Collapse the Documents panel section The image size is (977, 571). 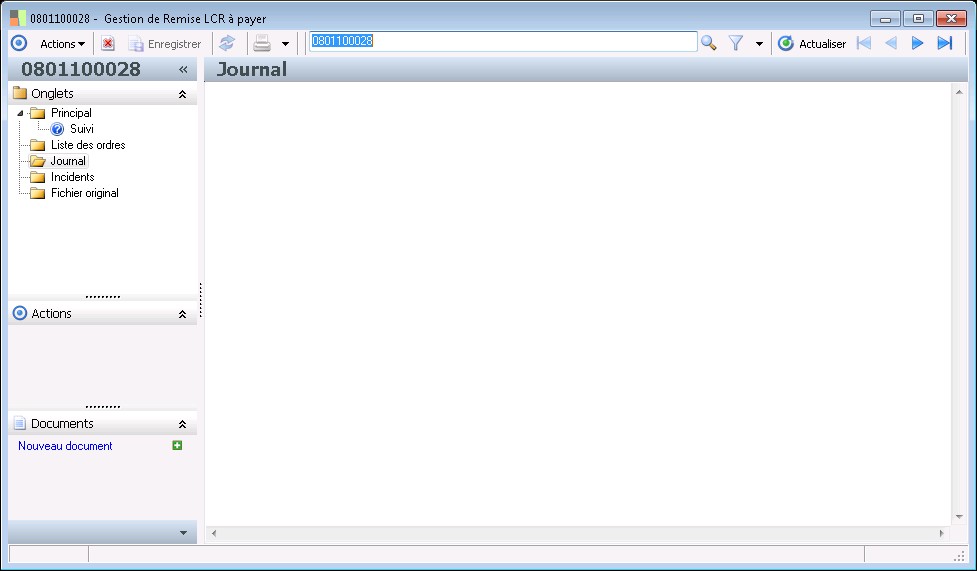pos(183,424)
